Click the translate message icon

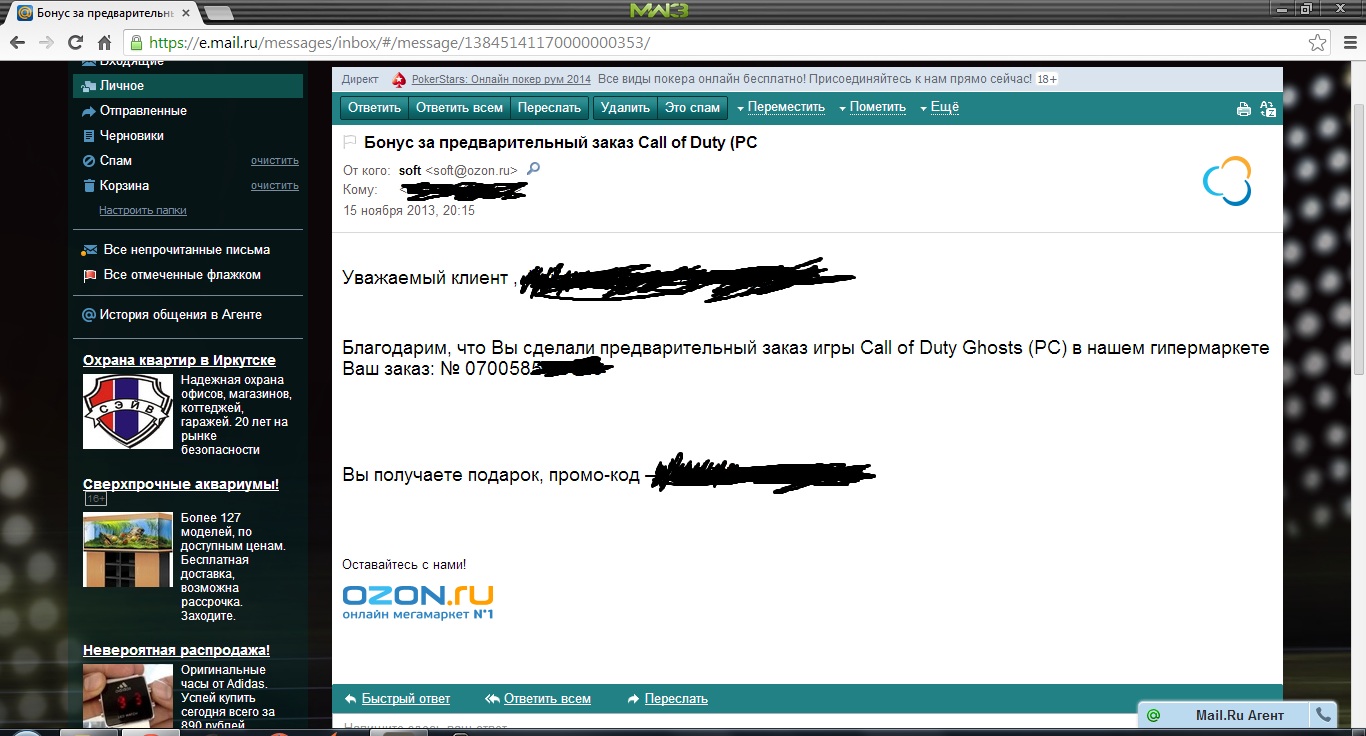point(1267,109)
